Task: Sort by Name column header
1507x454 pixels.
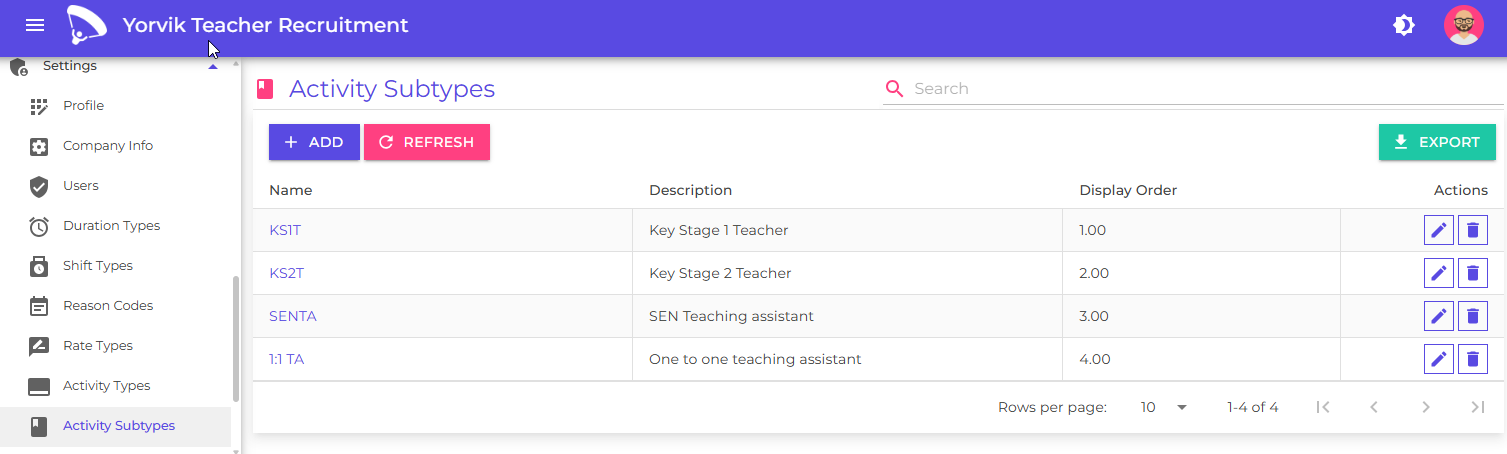Action: pos(291,190)
